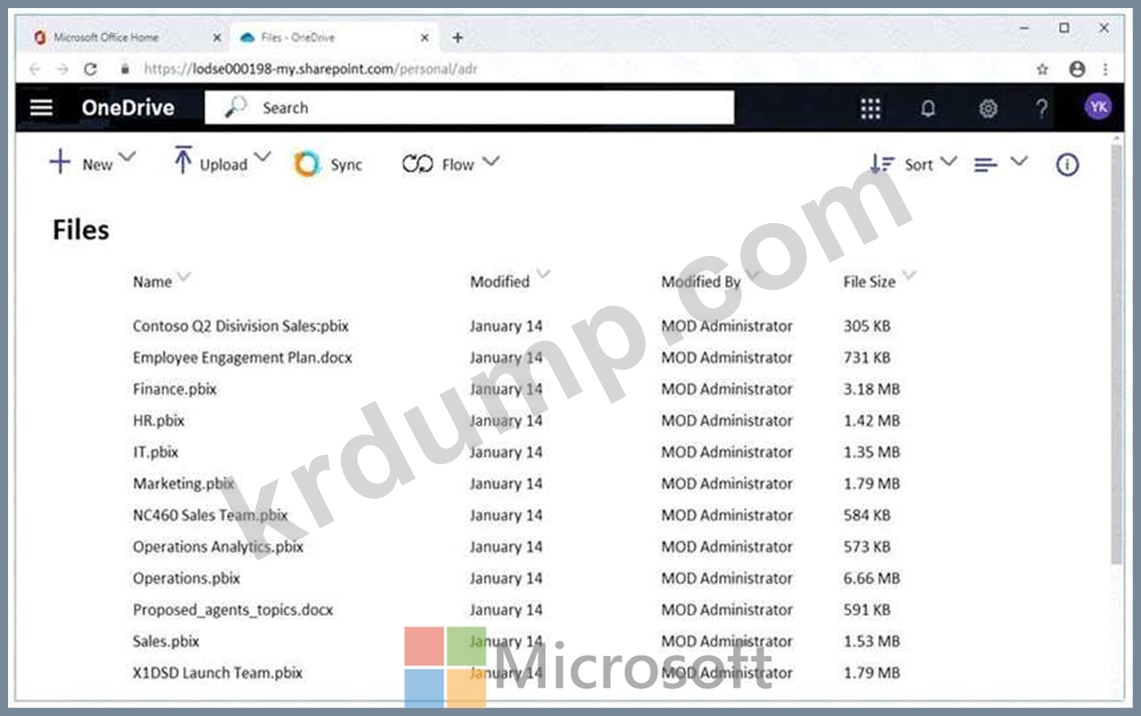
Task: Open the browser profile icon
Action: pyautogui.click(x=1077, y=69)
